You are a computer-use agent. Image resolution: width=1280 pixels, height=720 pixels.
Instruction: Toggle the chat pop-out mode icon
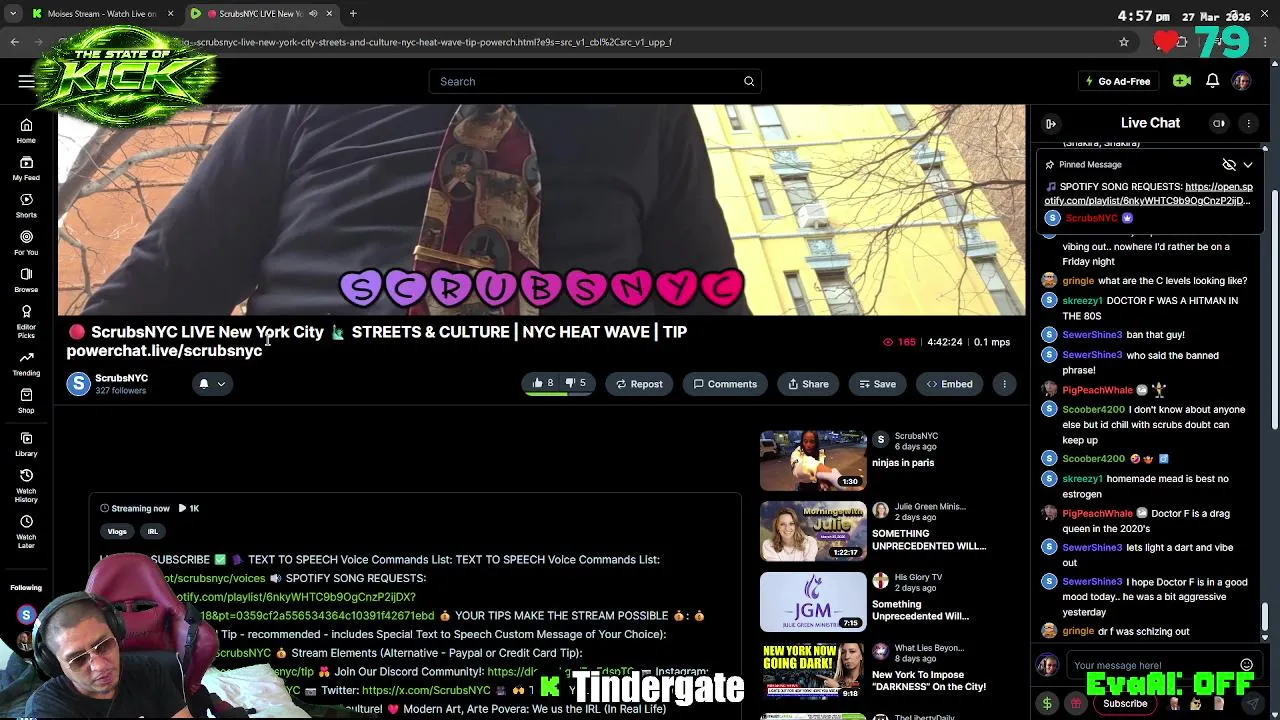[x=1219, y=123]
